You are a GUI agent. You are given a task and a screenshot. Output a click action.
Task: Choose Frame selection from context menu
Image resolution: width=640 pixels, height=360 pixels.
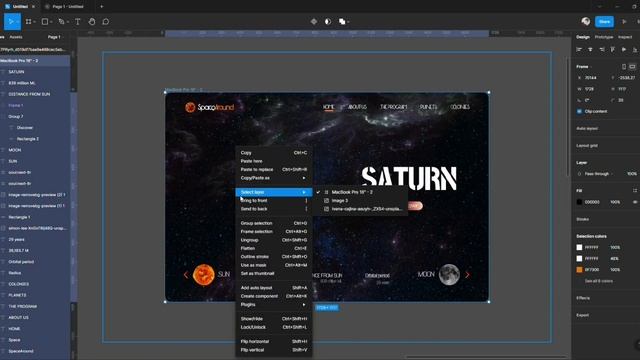click(273, 231)
